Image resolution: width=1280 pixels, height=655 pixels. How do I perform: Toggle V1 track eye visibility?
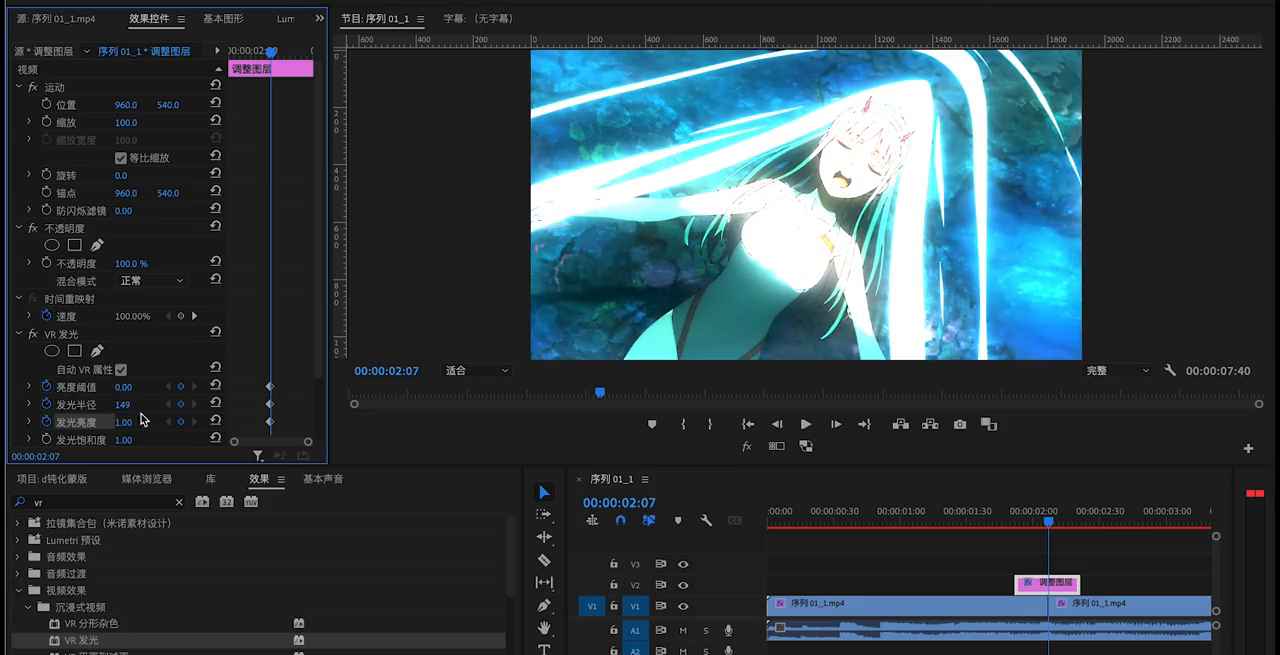click(x=683, y=606)
